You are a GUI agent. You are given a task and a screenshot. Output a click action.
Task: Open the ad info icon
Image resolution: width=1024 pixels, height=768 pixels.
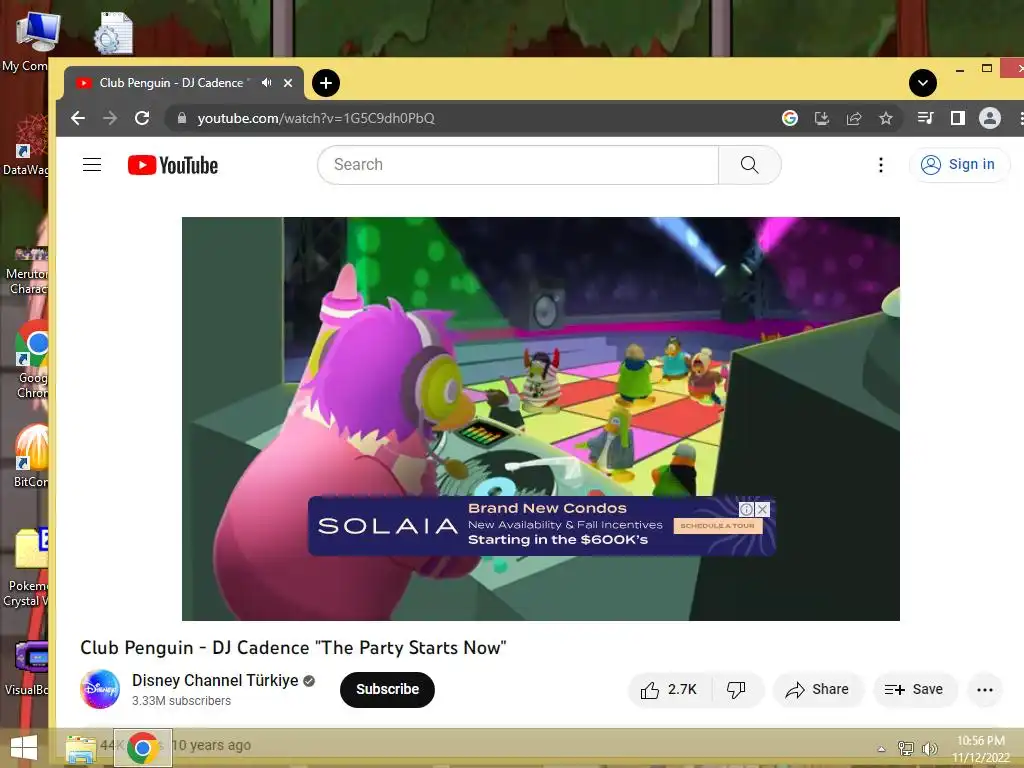tap(746, 509)
